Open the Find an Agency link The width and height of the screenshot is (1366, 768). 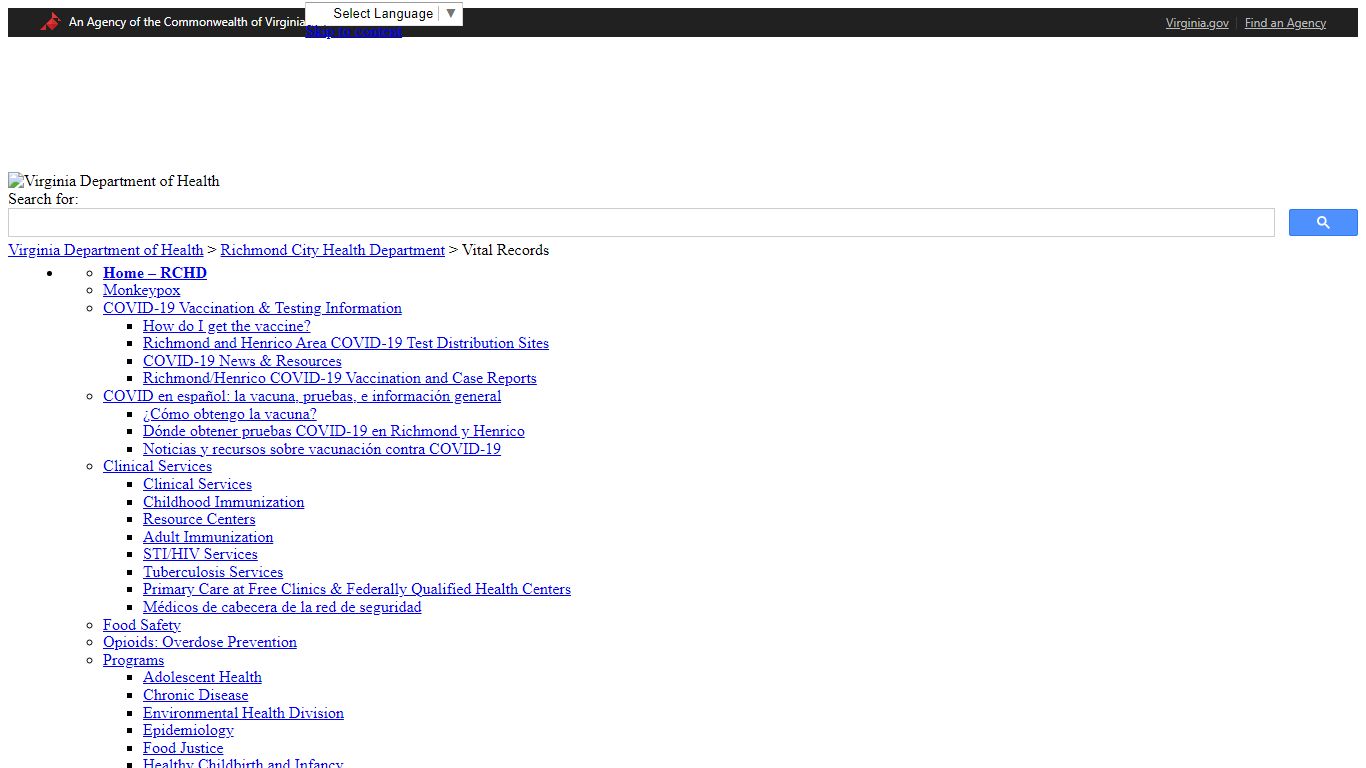1285,23
